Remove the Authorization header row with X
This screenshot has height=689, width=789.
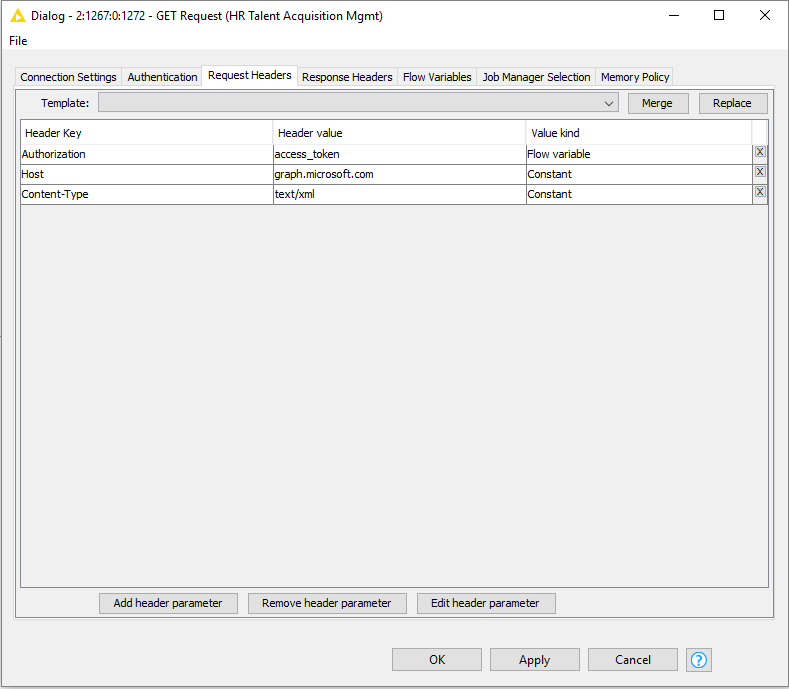(x=760, y=152)
